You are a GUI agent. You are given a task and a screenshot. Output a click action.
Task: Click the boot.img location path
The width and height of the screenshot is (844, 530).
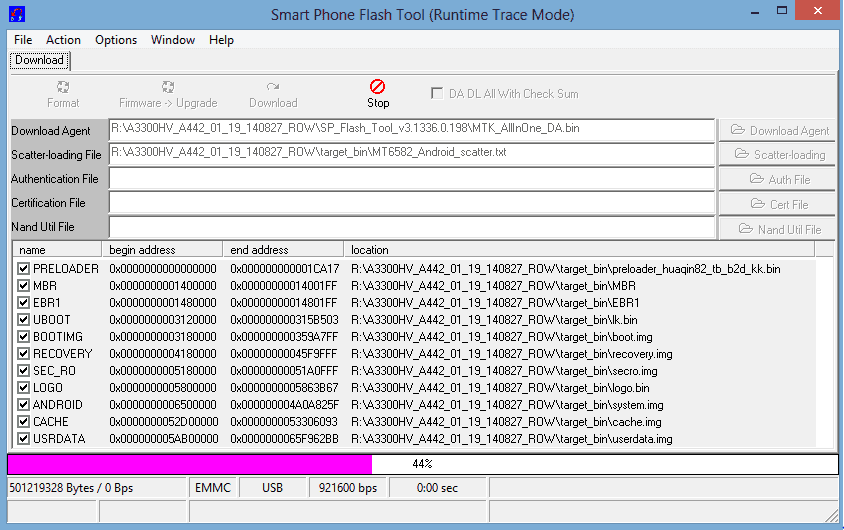502,337
